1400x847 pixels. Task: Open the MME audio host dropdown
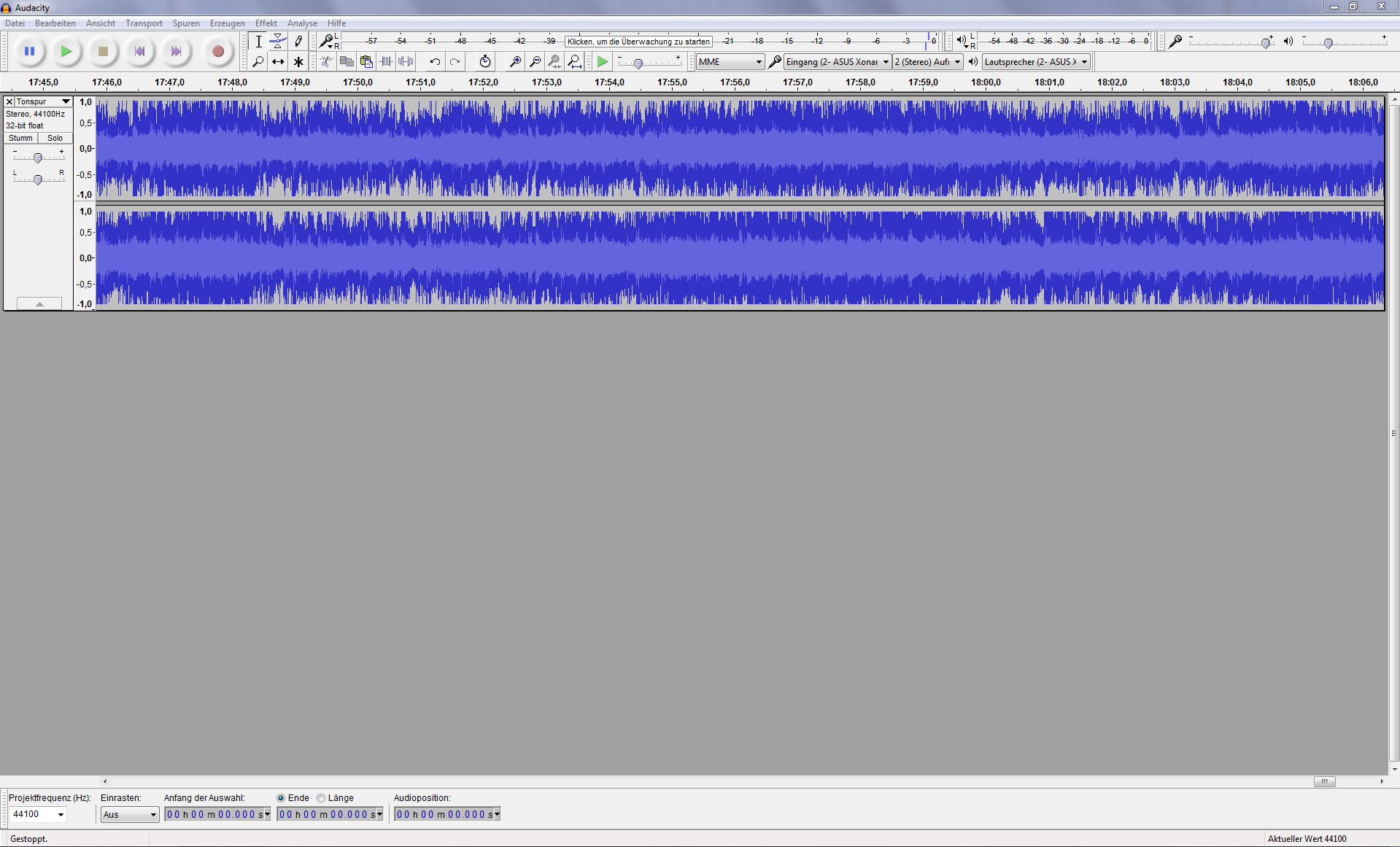tap(730, 62)
